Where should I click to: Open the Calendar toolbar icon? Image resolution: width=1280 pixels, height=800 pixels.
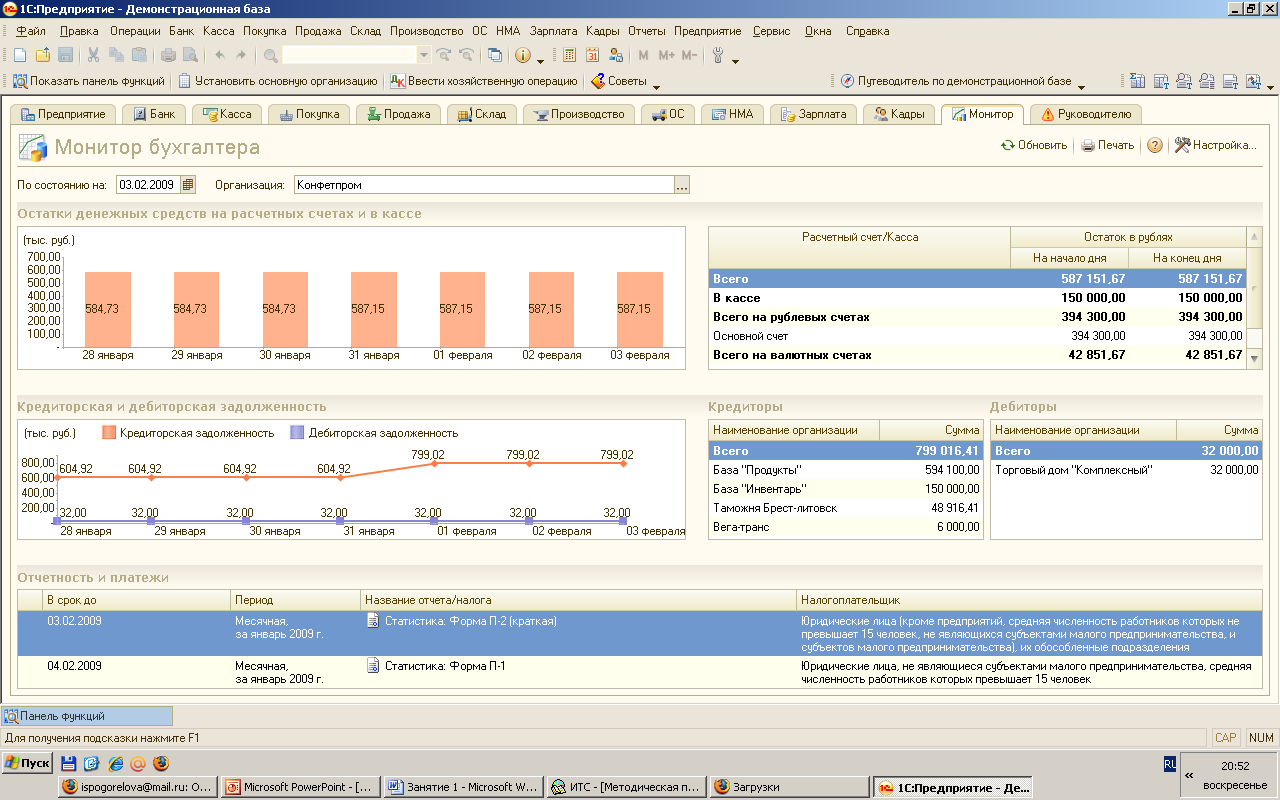[x=592, y=55]
